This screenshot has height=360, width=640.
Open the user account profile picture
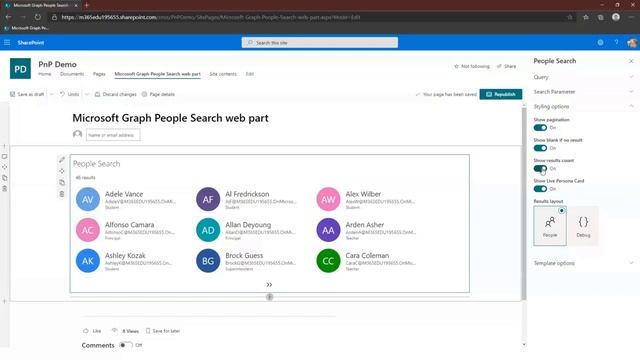(x=632, y=42)
